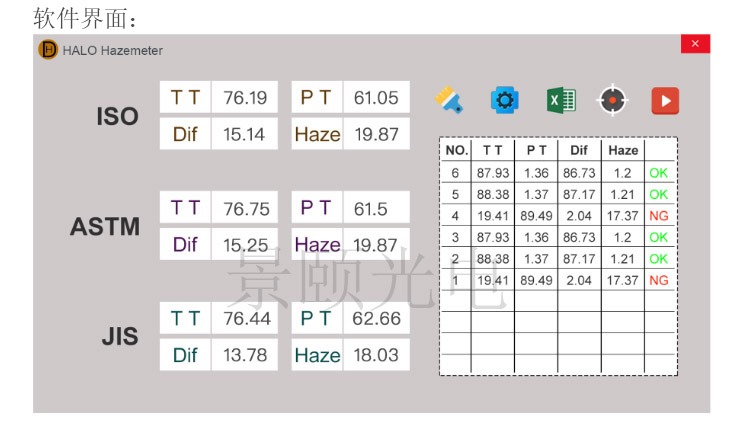Viewport: 750px width, 436px height.
Task: Open the blue gear settings icon
Action: pyautogui.click(x=505, y=100)
